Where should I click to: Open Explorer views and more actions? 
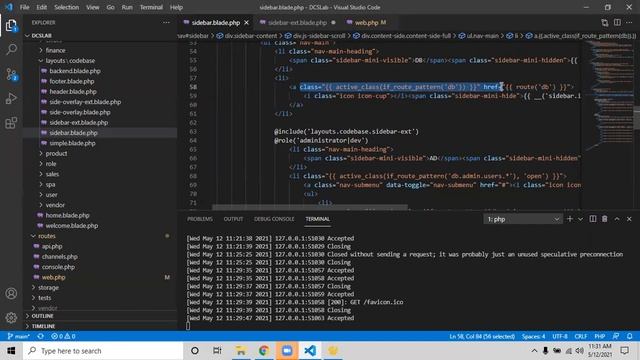[x=166, y=22]
